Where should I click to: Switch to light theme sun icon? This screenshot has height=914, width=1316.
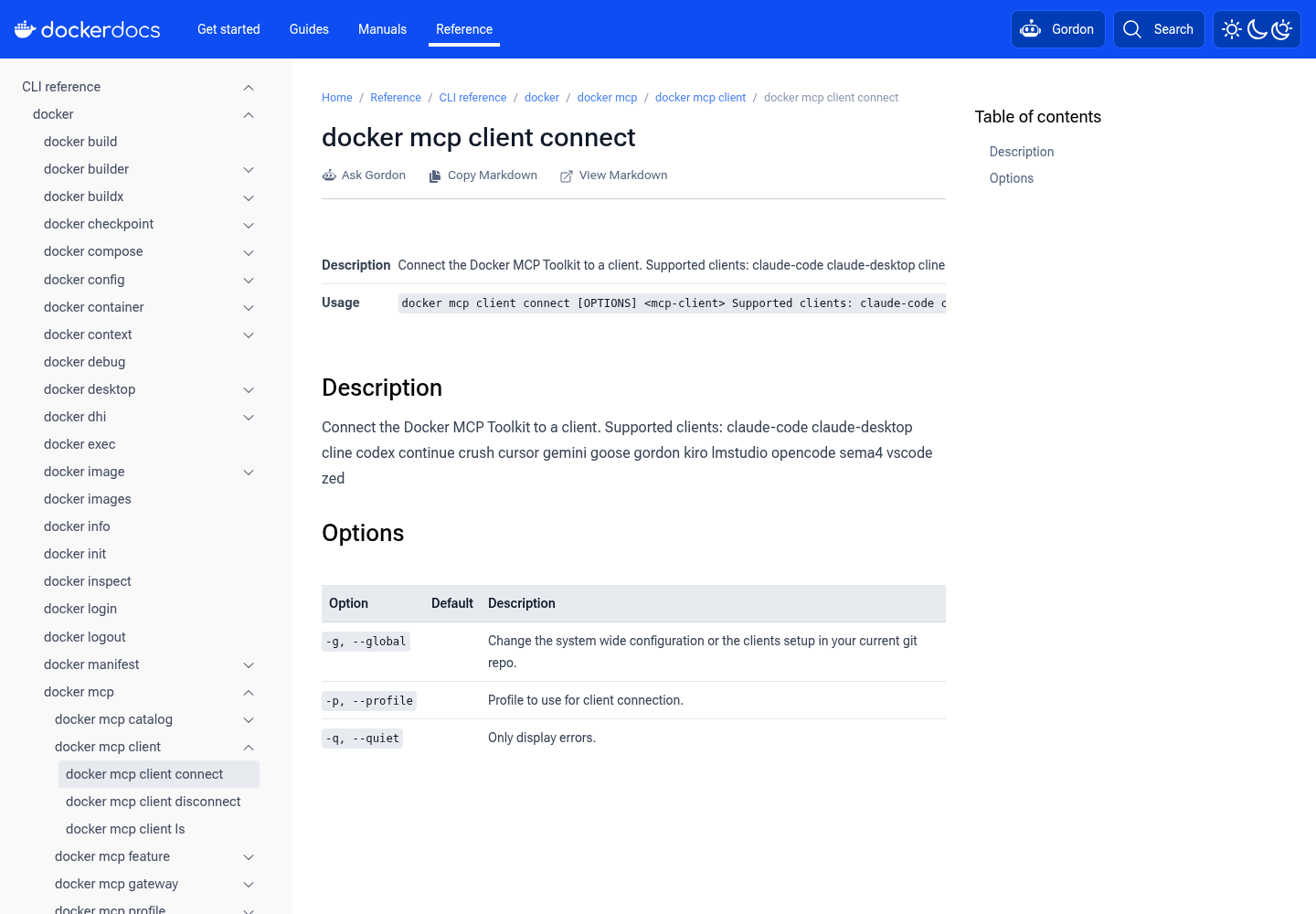click(x=1232, y=29)
